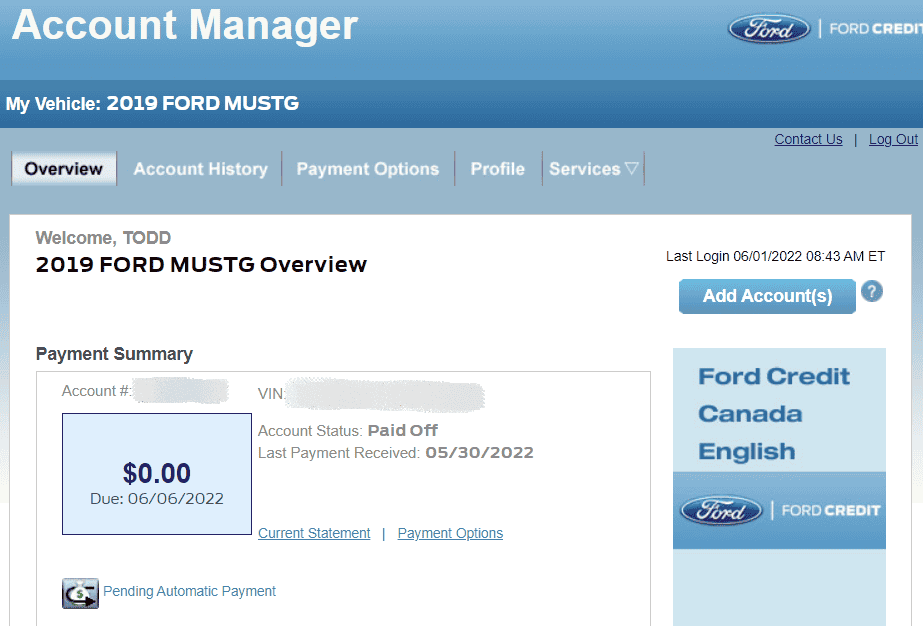Open the Contact Us link
Viewport: 923px width, 626px height.
[808, 140]
